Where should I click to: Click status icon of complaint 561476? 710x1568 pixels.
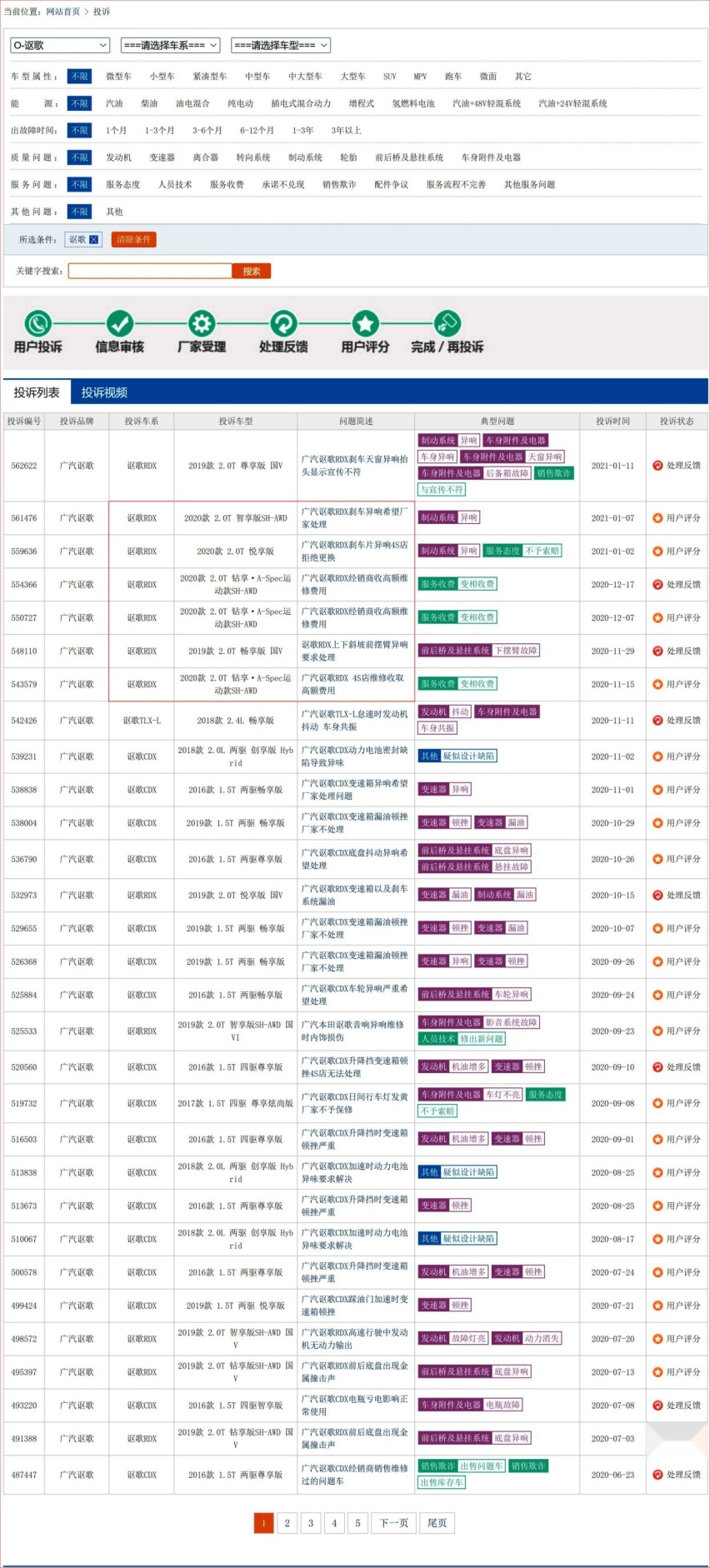click(x=657, y=518)
